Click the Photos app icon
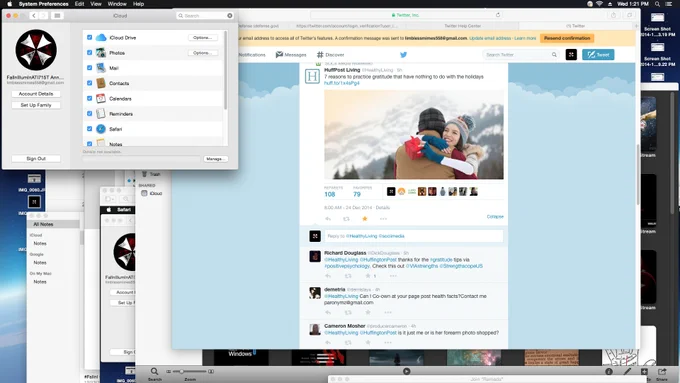 tap(101, 53)
